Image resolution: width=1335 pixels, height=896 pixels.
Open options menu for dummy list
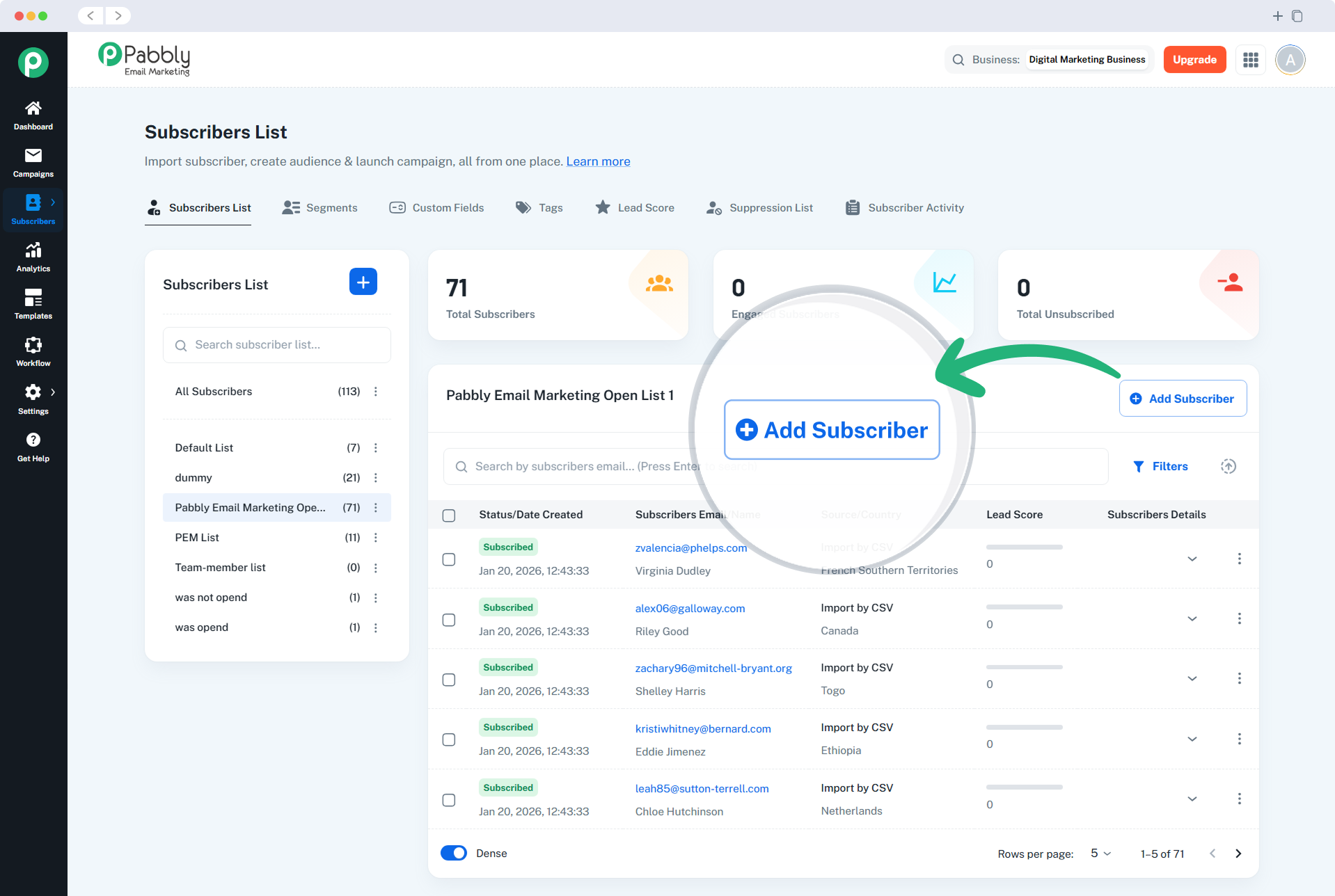(376, 478)
